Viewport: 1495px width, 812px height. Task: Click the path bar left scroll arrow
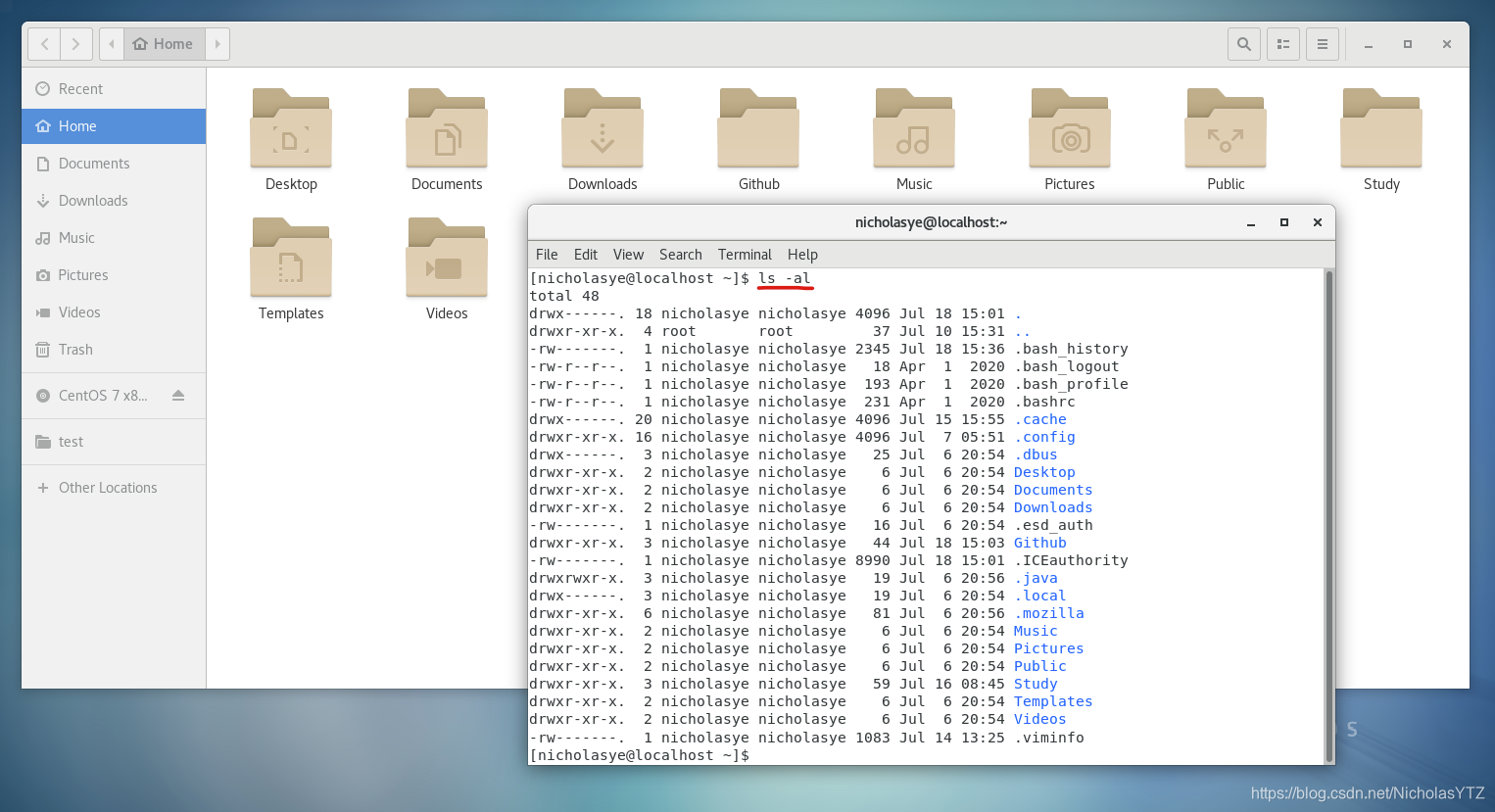coord(112,44)
